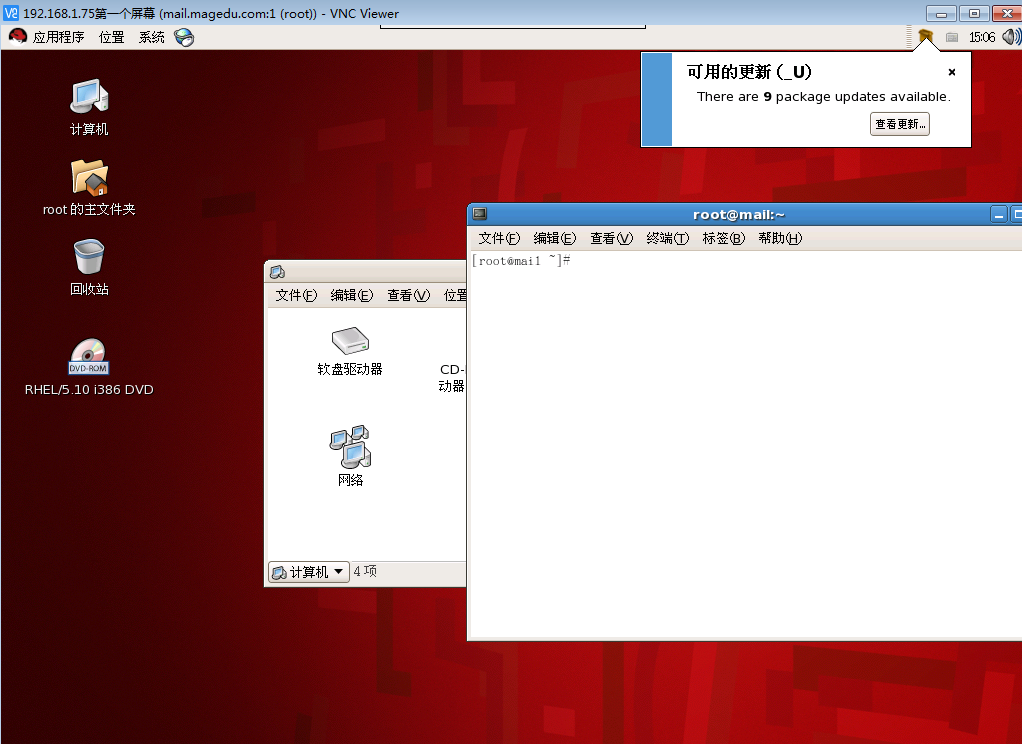Click the volume speaker tray icon
The width and height of the screenshot is (1022, 744).
point(1012,37)
